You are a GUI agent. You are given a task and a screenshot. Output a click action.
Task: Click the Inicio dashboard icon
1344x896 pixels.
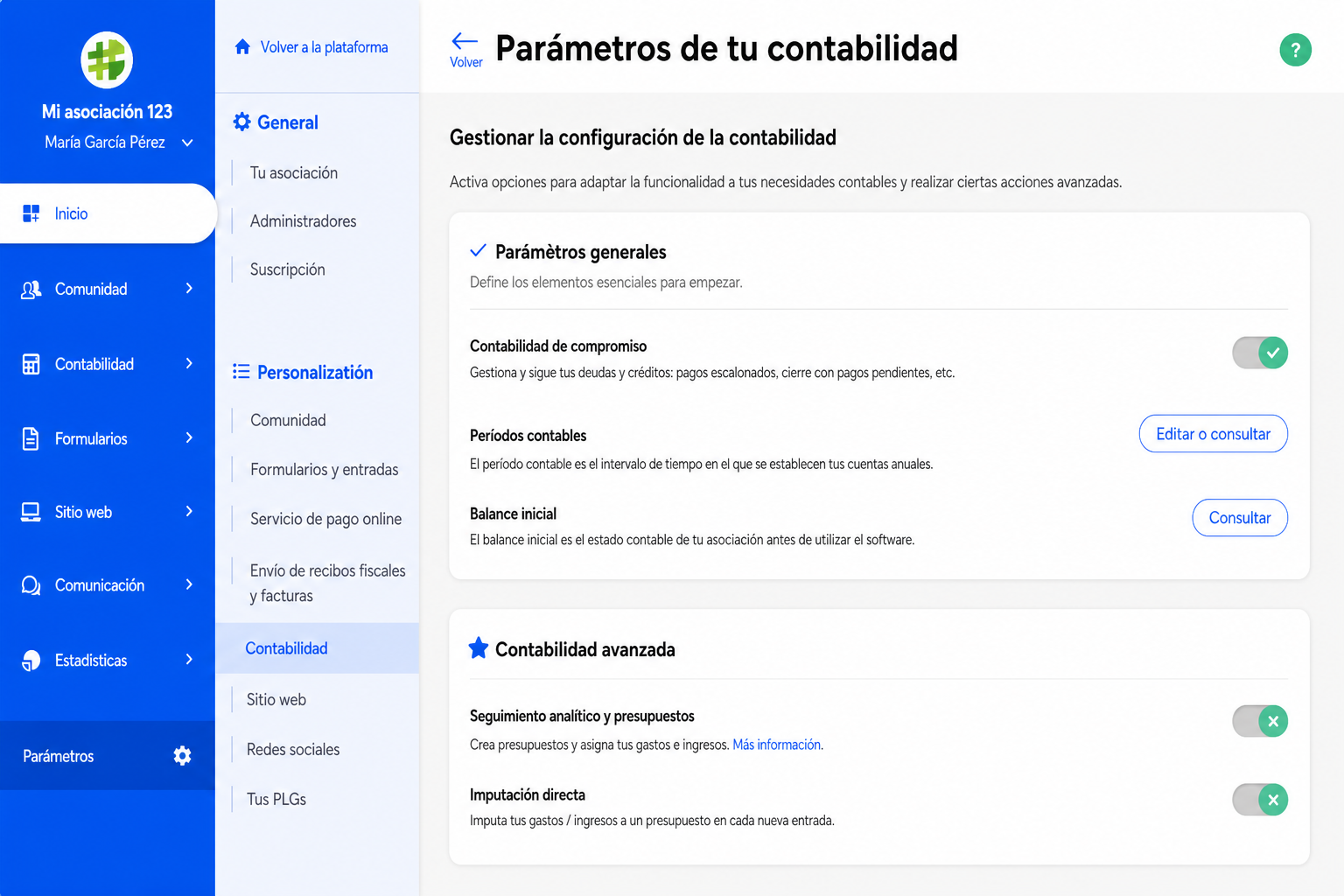click(31, 213)
